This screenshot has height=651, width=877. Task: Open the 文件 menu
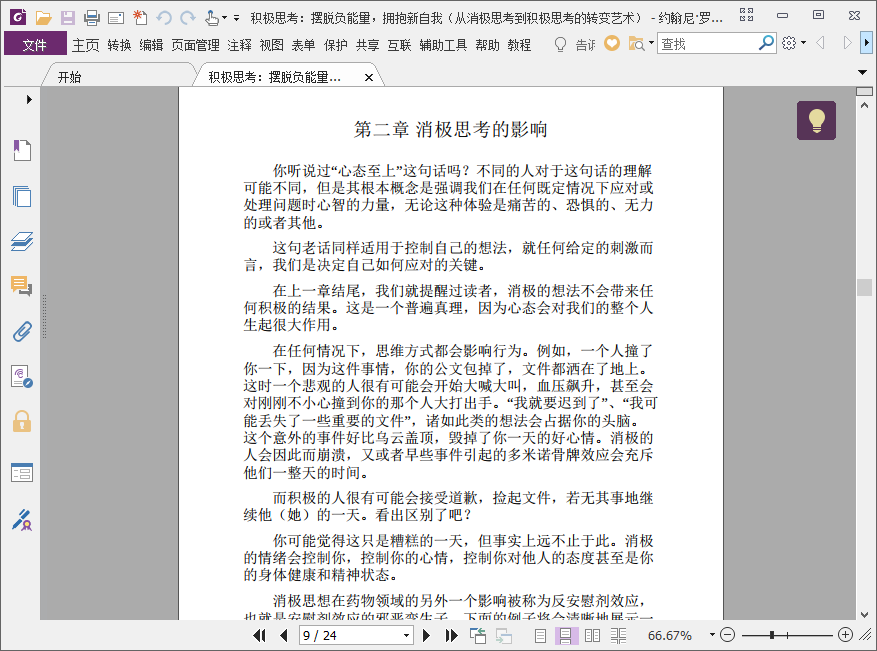tap(35, 44)
